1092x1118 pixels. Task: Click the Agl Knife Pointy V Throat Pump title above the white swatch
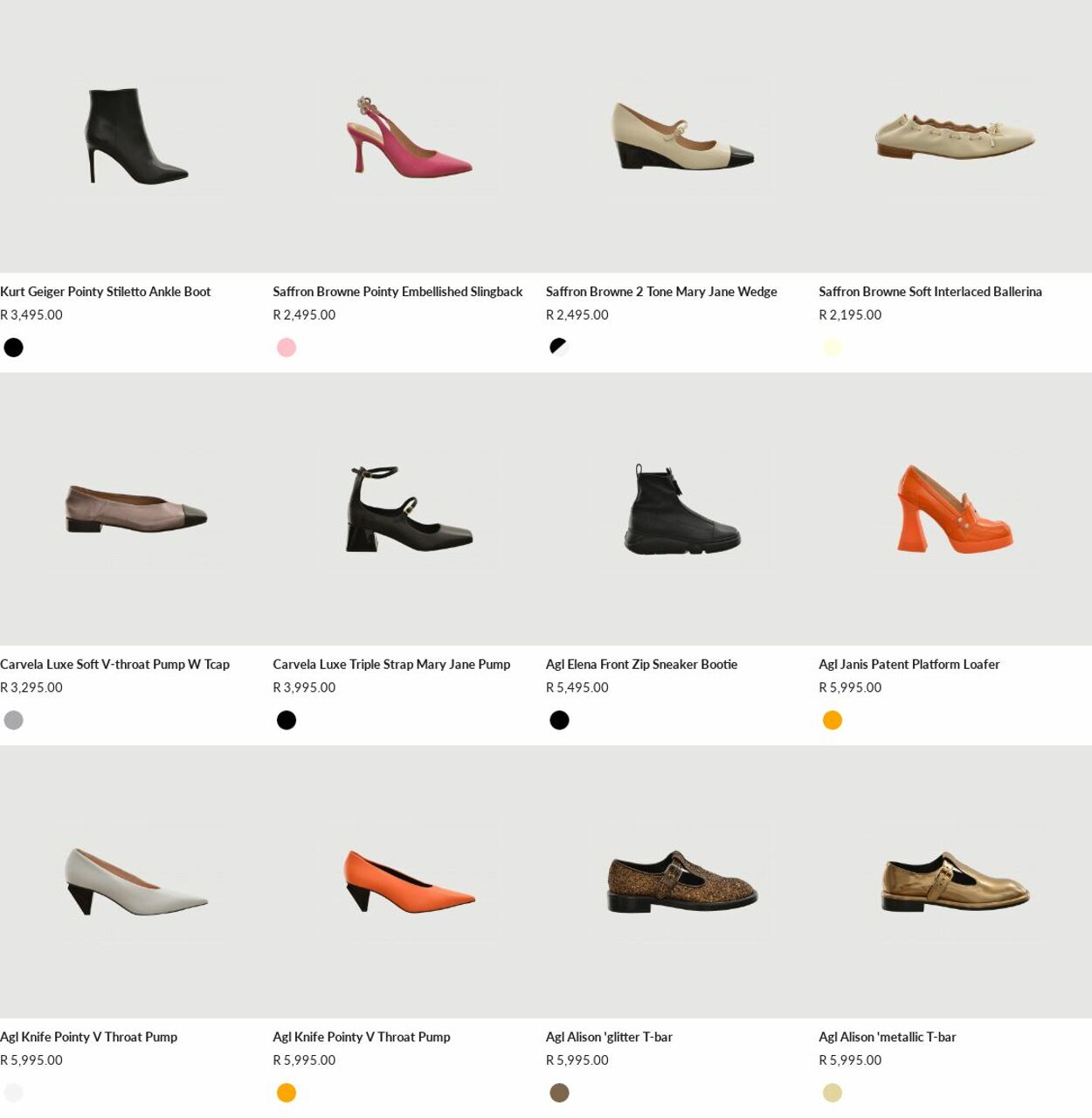[88, 1038]
